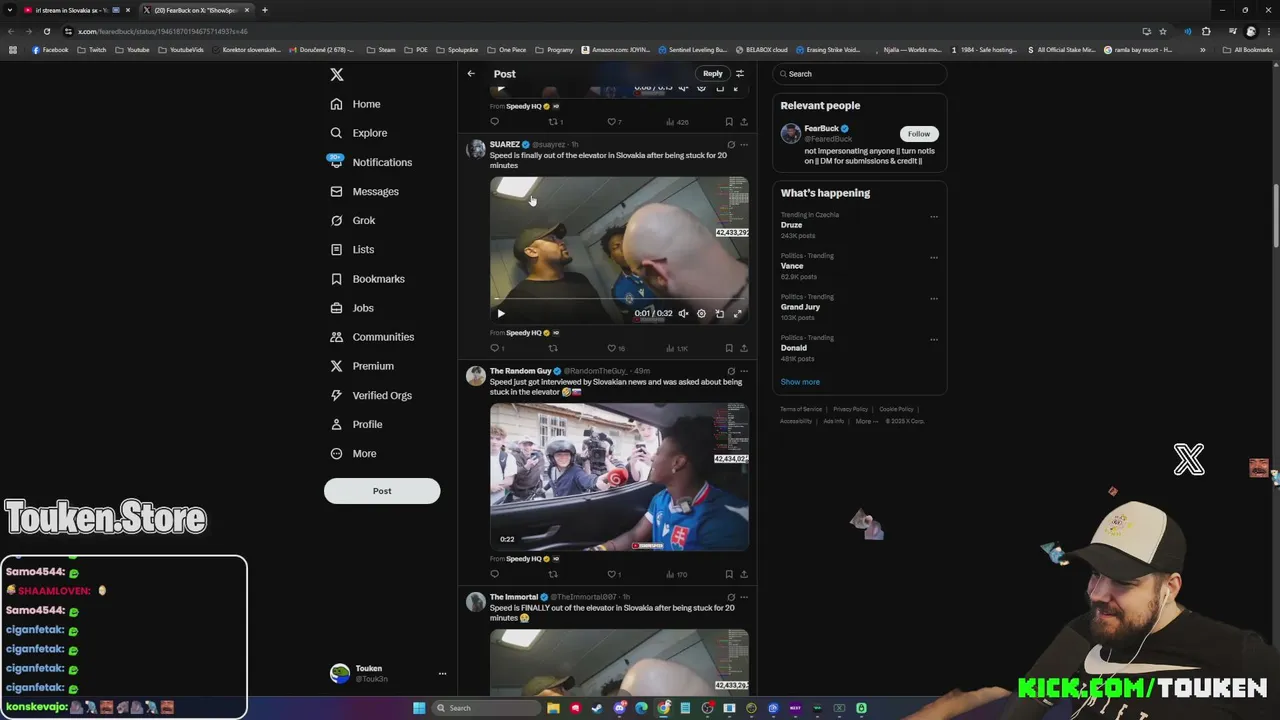Image resolution: width=1280 pixels, height=720 pixels.
Task: Open more options on SUAREZ post
Action: (743, 145)
